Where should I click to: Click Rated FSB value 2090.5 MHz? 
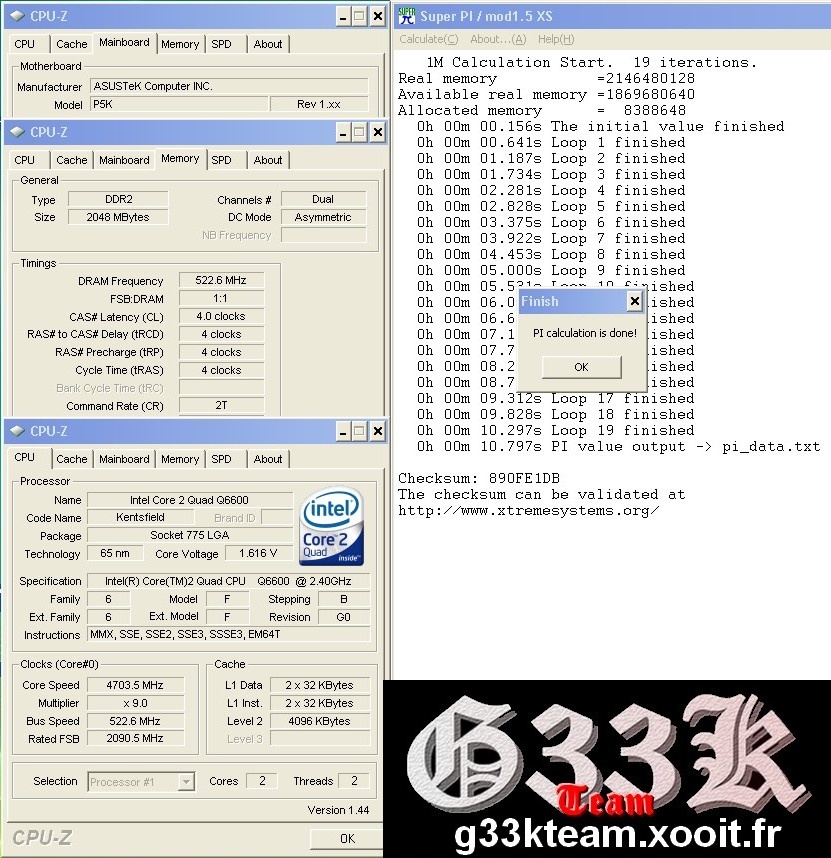coord(135,738)
